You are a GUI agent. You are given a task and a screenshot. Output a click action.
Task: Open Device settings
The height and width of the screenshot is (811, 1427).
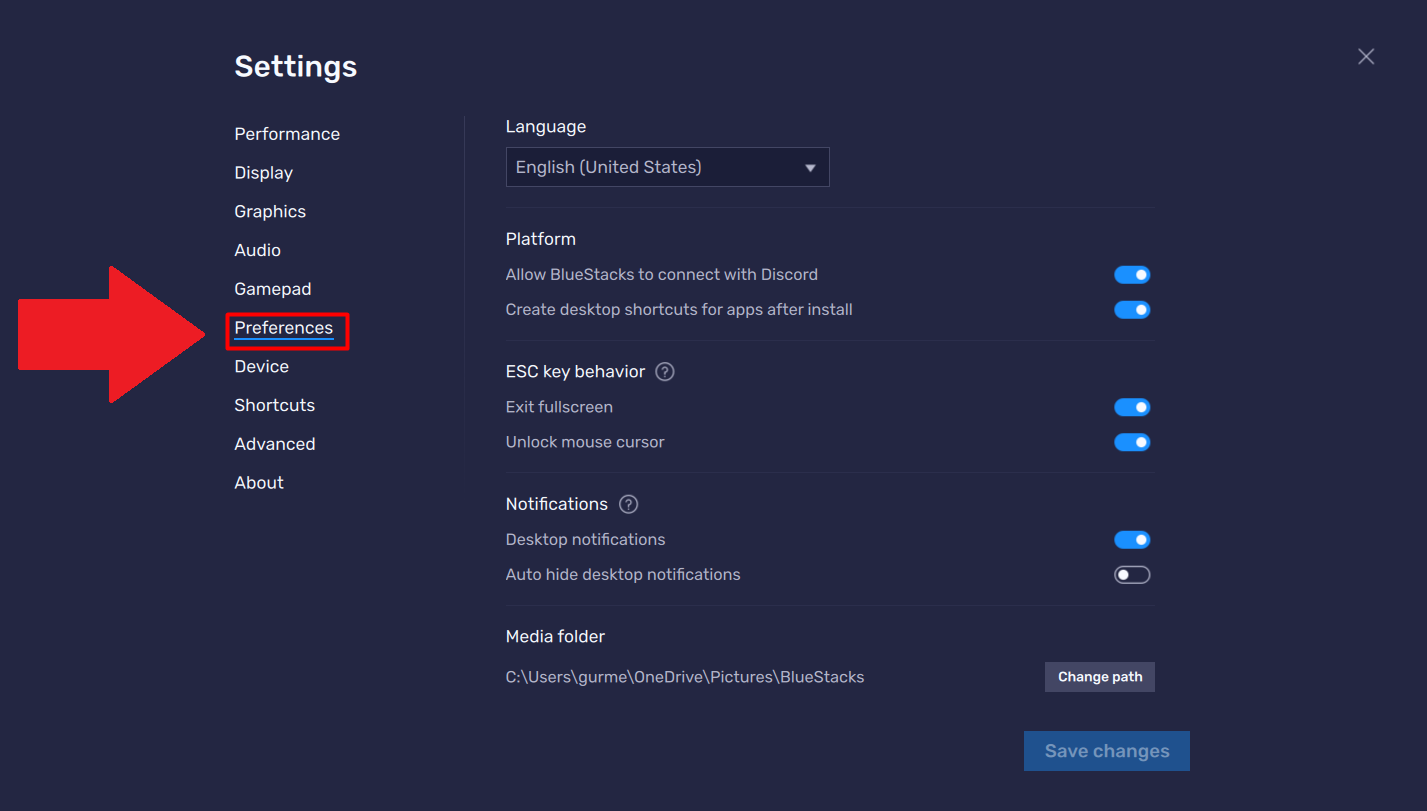coord(261,367)
